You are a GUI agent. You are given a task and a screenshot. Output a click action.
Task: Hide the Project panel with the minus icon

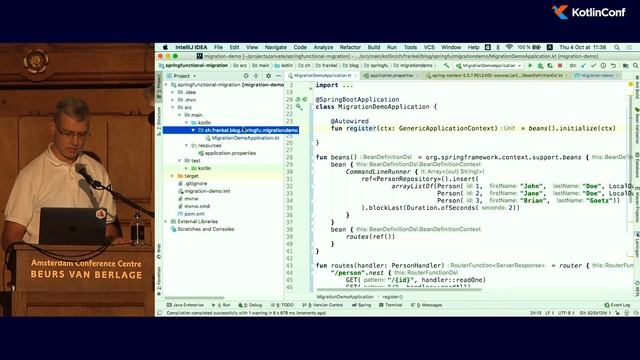pyautogui.click(x=278, y=76)
